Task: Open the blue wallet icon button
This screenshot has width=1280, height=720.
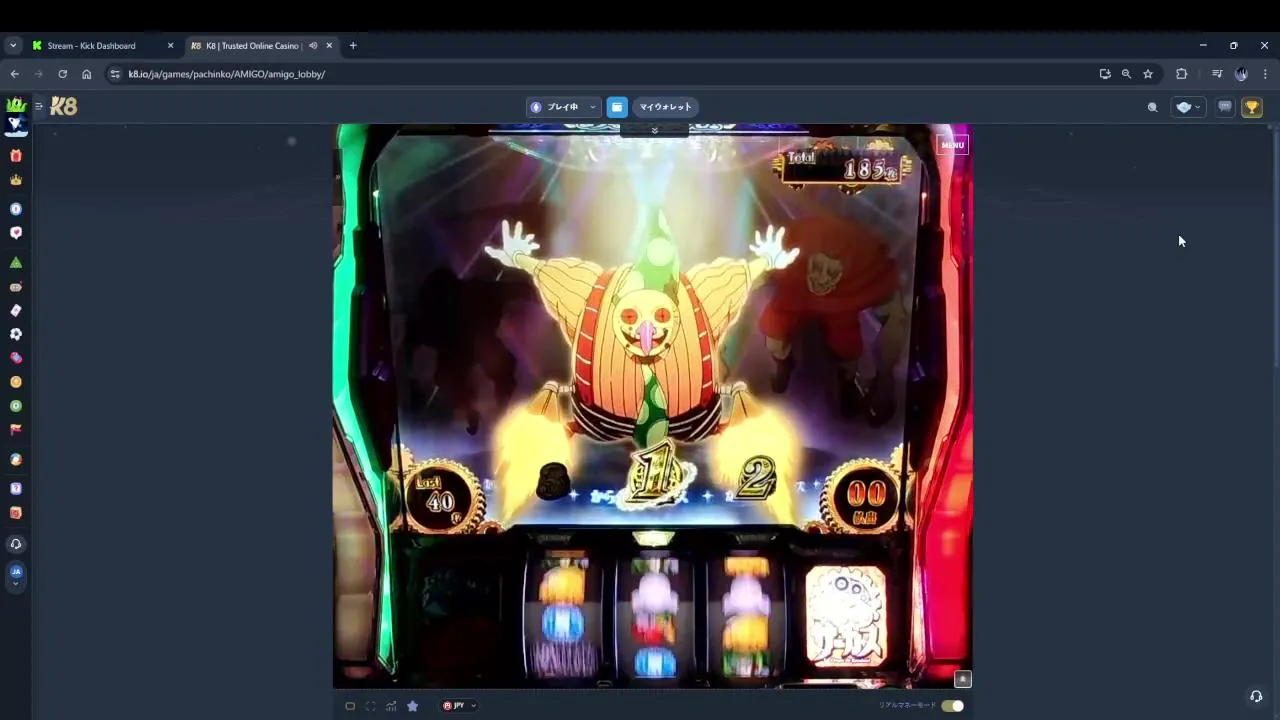Action: pyautogui.click(x=617, y=107)
